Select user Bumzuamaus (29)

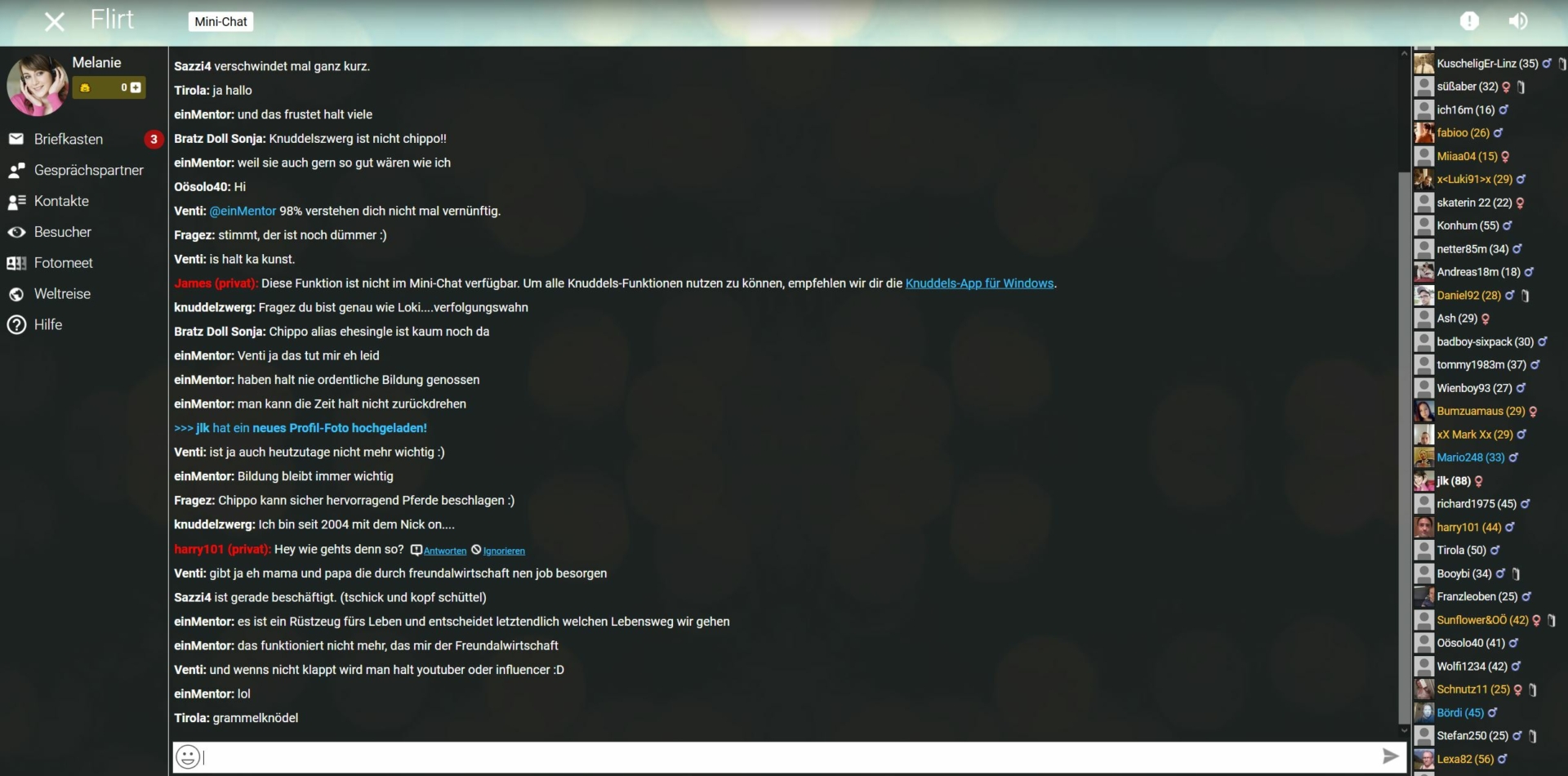1481,411
